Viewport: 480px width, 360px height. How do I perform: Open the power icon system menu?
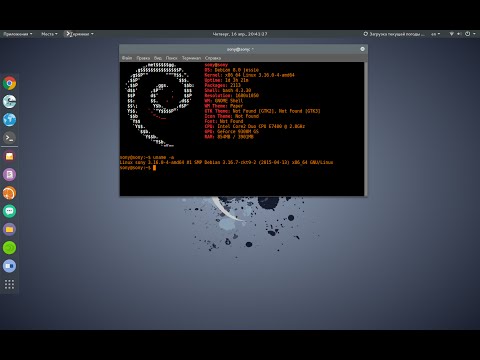point(468,34)
